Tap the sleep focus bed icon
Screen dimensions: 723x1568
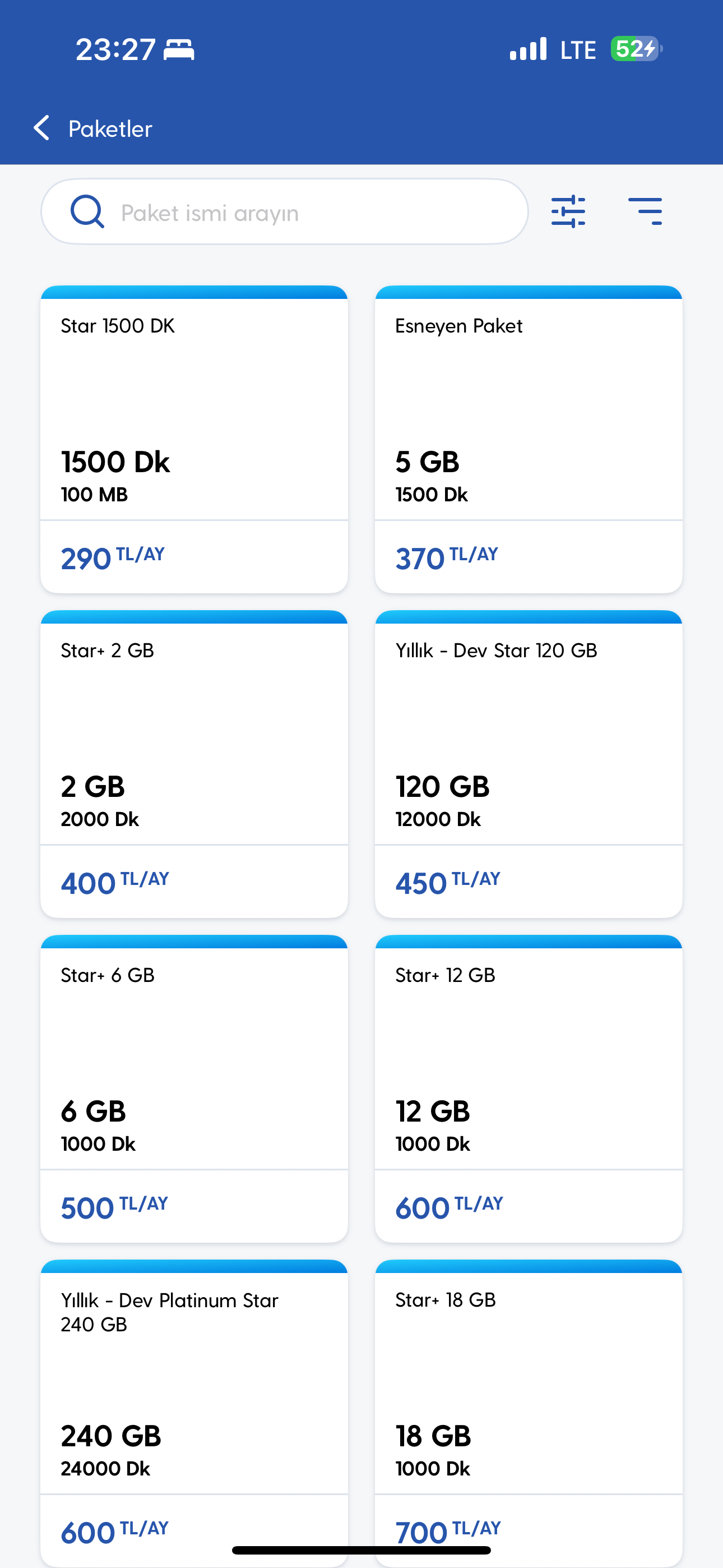pyautogui.click(x=179, y=49)
